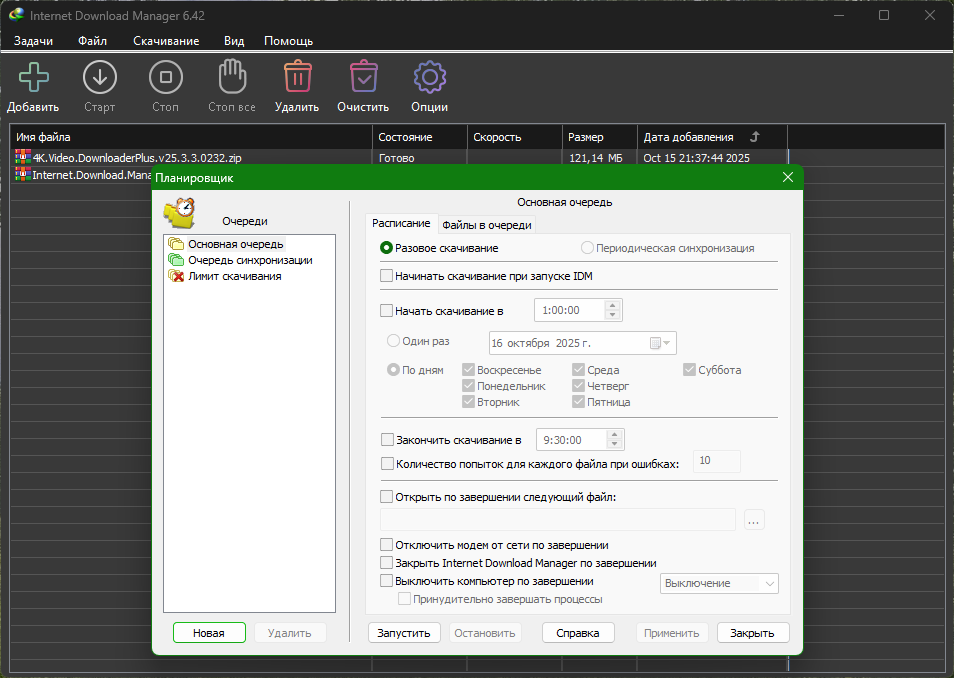This screenshot has width=954, height=678.
Task: Switch to Файлы в очереди tab
Action: click(x=486, y=225)
